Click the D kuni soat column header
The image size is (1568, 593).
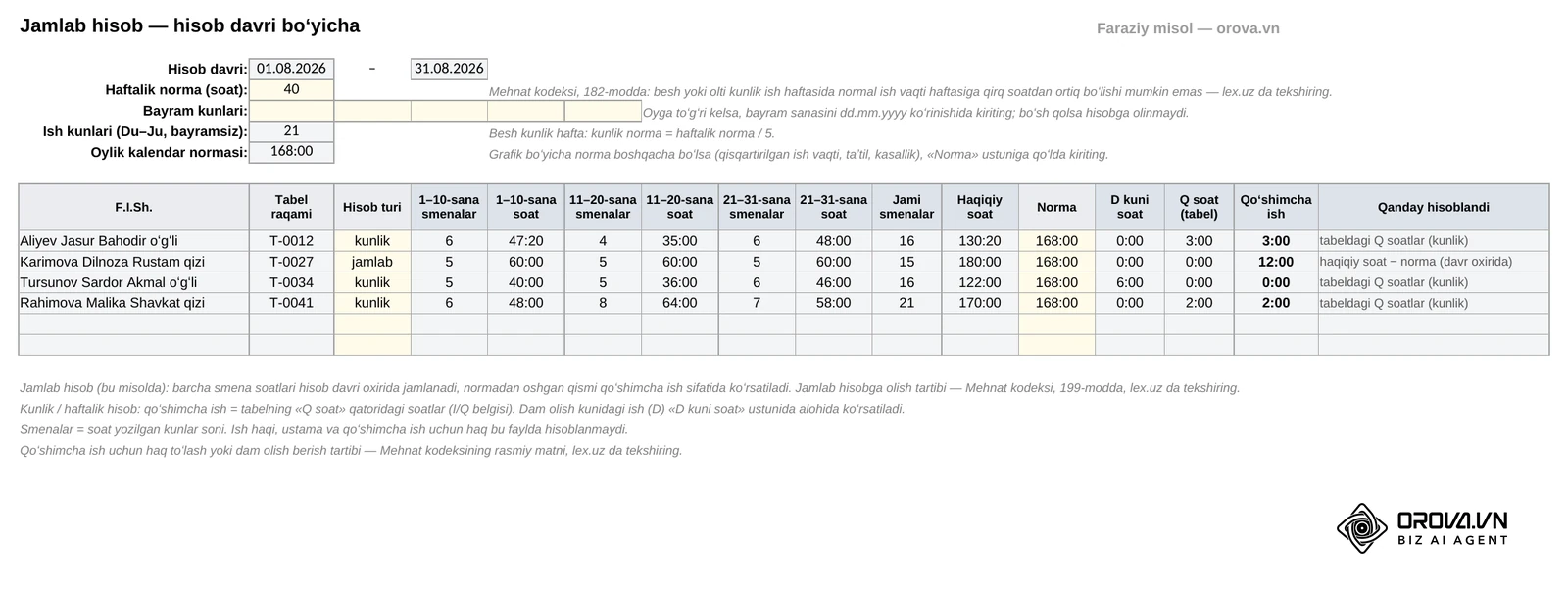(x=1130, y=207)
